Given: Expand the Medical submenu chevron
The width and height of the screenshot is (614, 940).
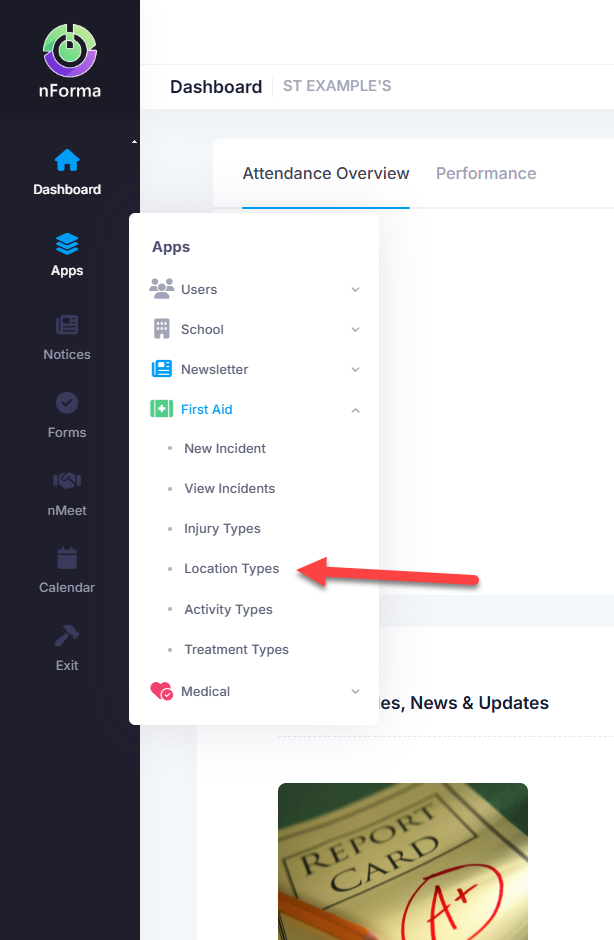Looking at the screenshot, I should click(356, 691).
